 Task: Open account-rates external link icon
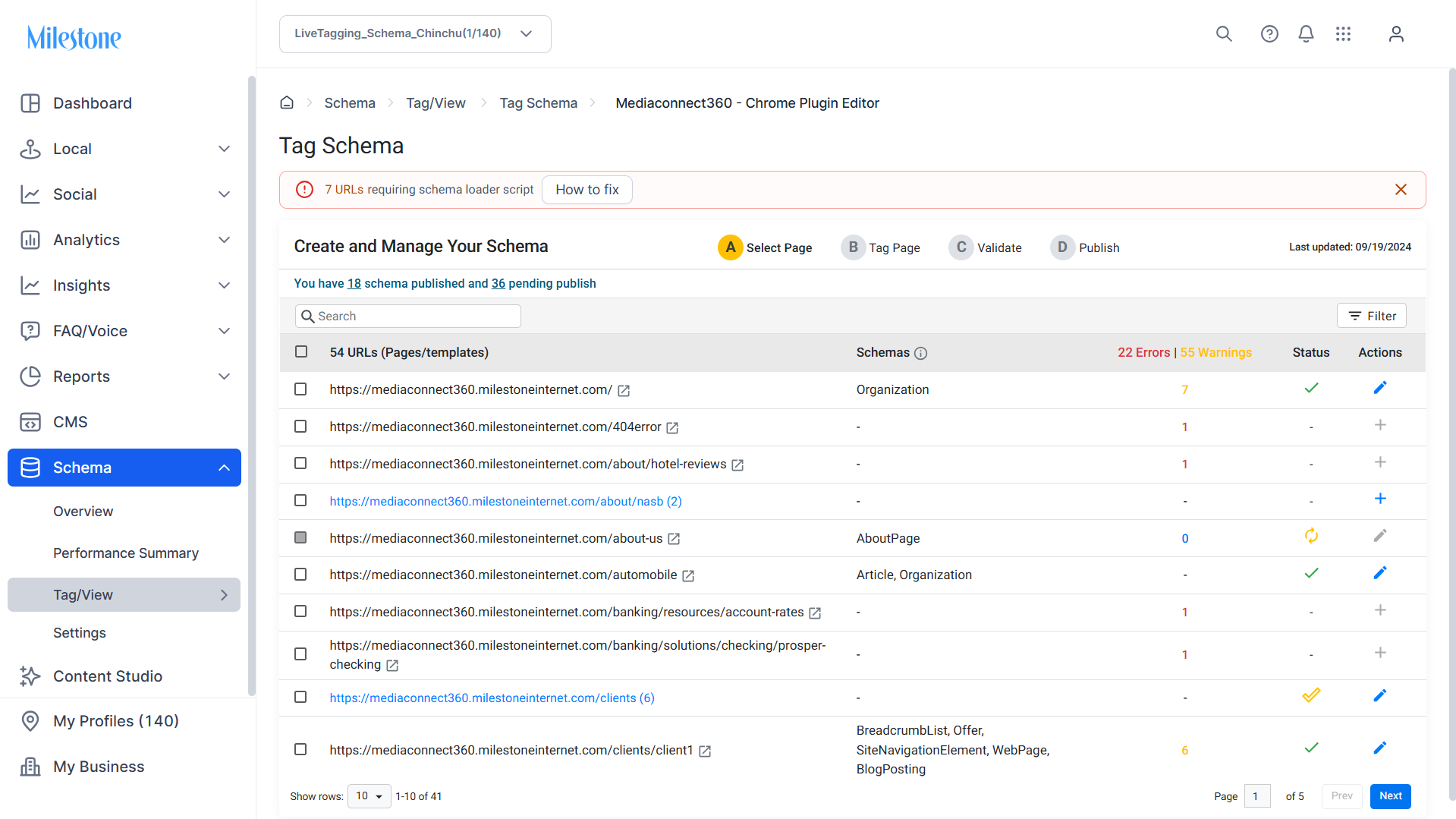pyautogui.click(x=815, y=613)
